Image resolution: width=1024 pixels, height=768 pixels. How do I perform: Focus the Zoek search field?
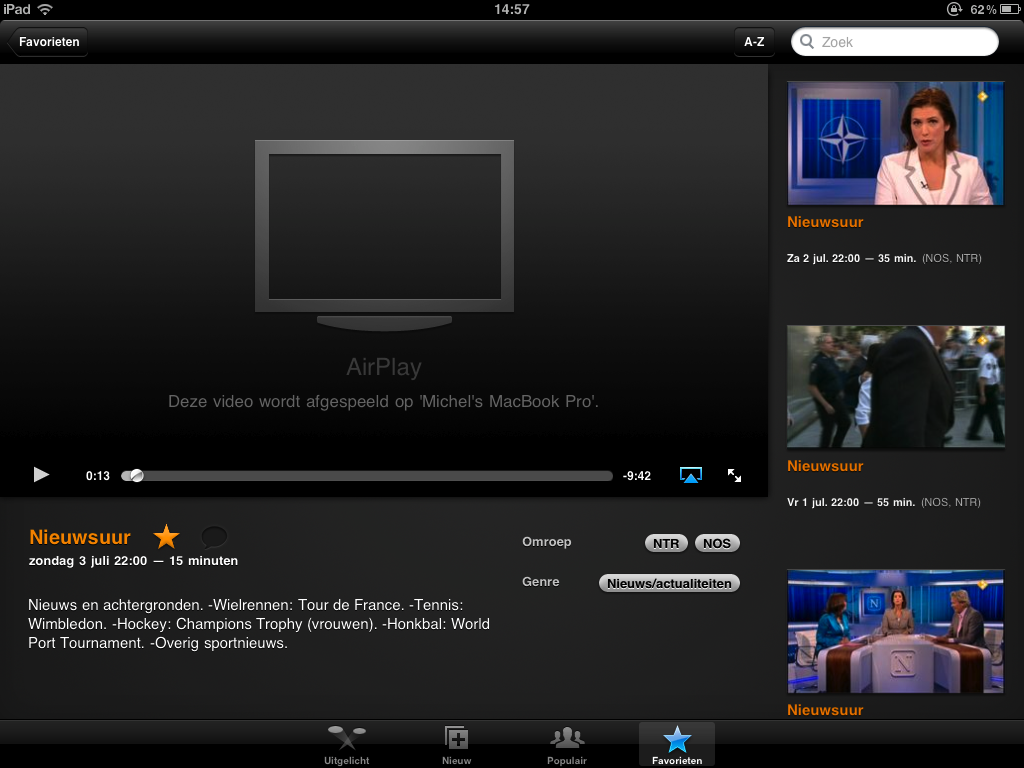(x=895, y=42)
